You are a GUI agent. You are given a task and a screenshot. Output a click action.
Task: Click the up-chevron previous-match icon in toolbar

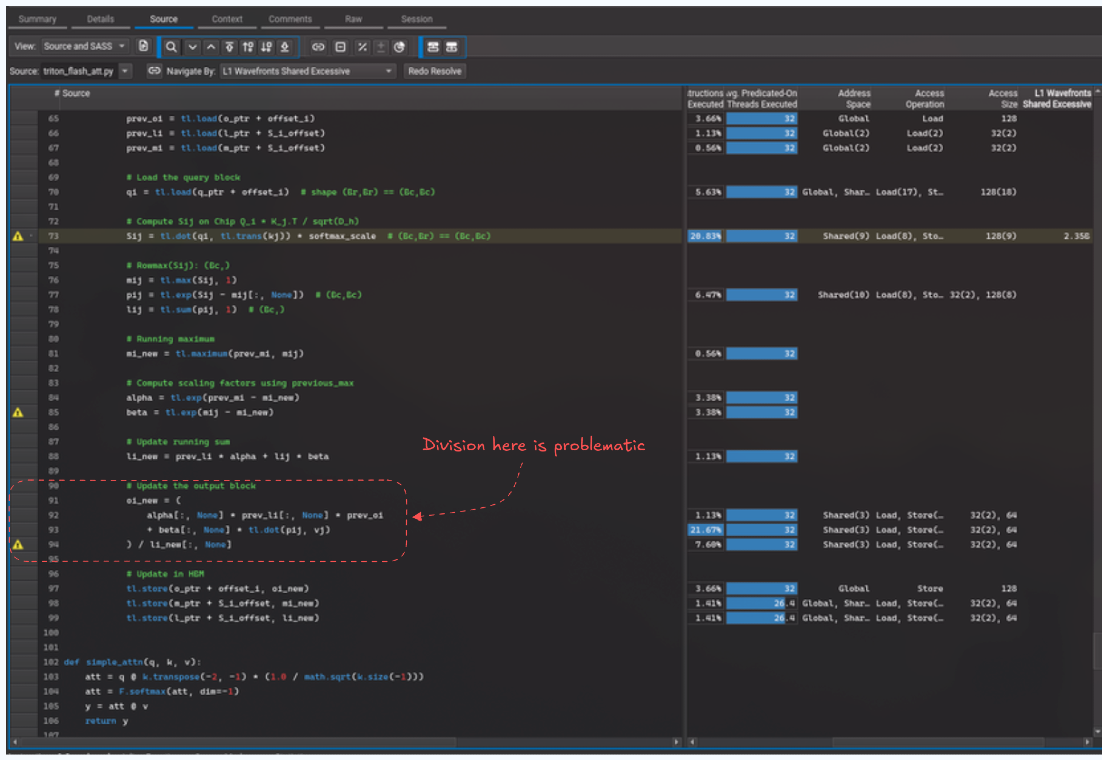[x=210, y=47]
